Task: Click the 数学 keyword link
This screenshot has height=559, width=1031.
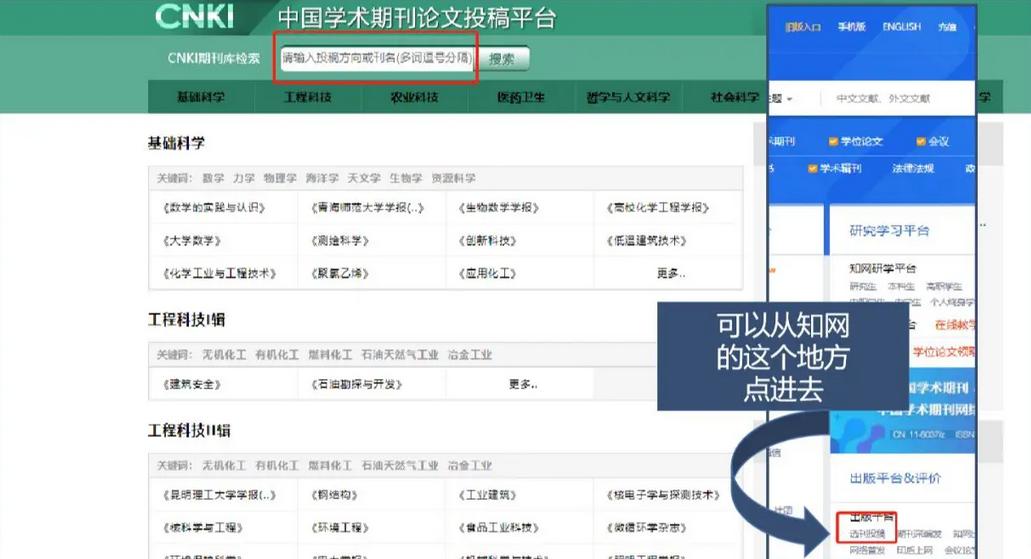Action: click(x=213, y=178)
